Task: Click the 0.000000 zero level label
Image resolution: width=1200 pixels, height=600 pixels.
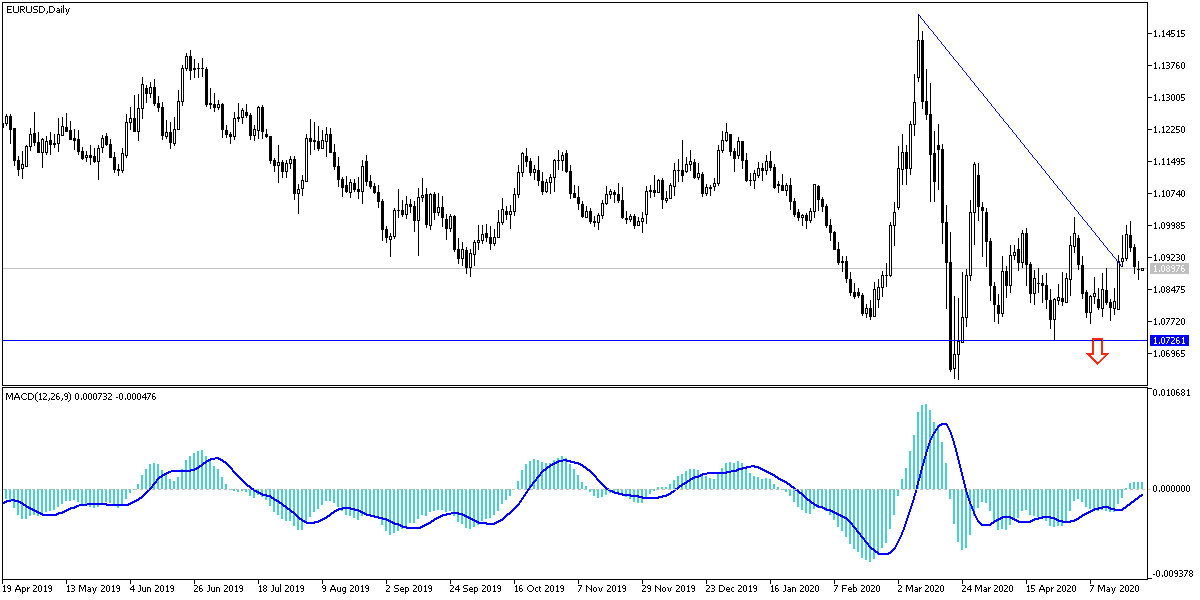Action: coord(1172,487)
